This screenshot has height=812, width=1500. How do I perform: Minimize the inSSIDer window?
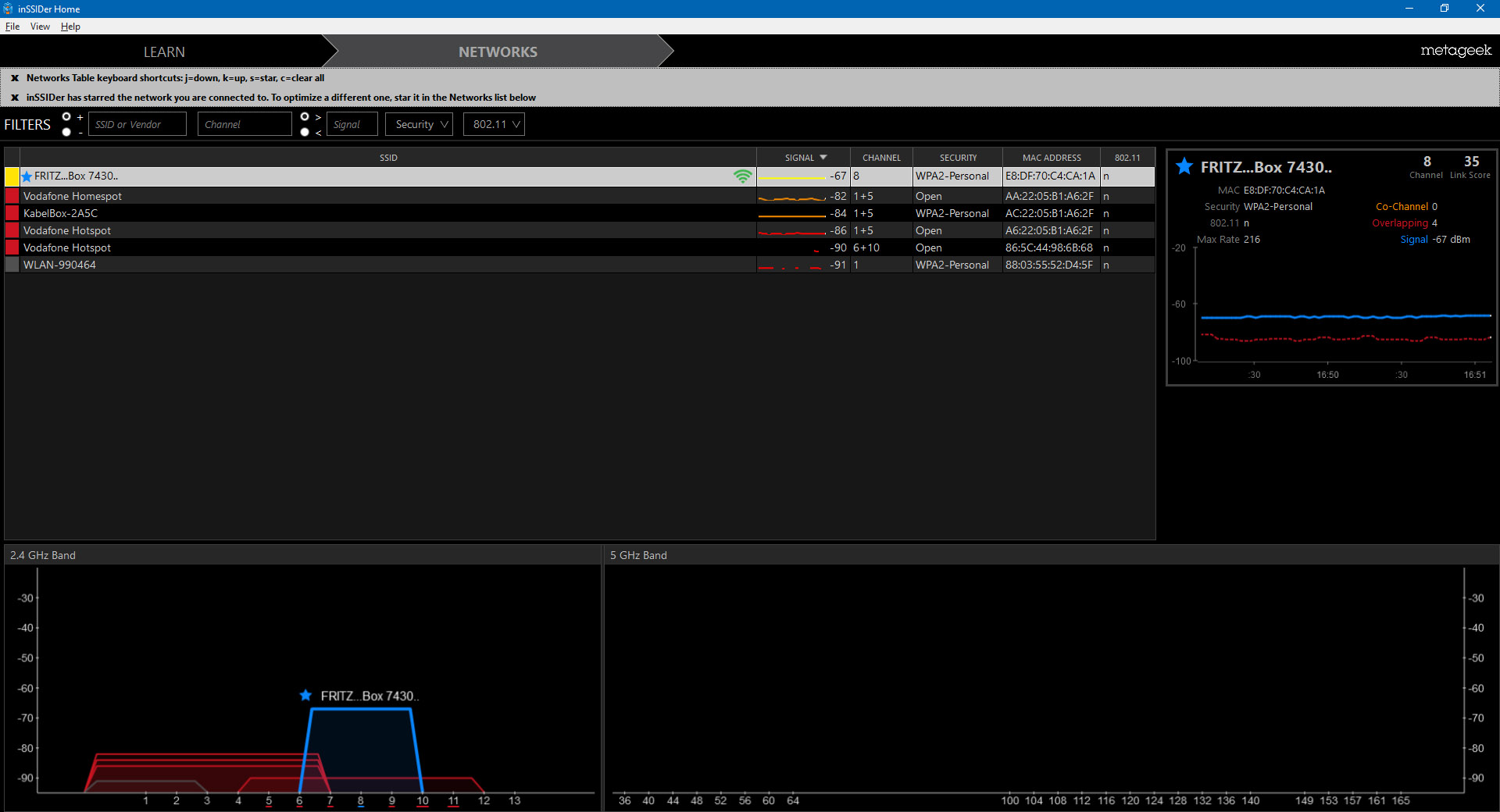[1409, 9]
